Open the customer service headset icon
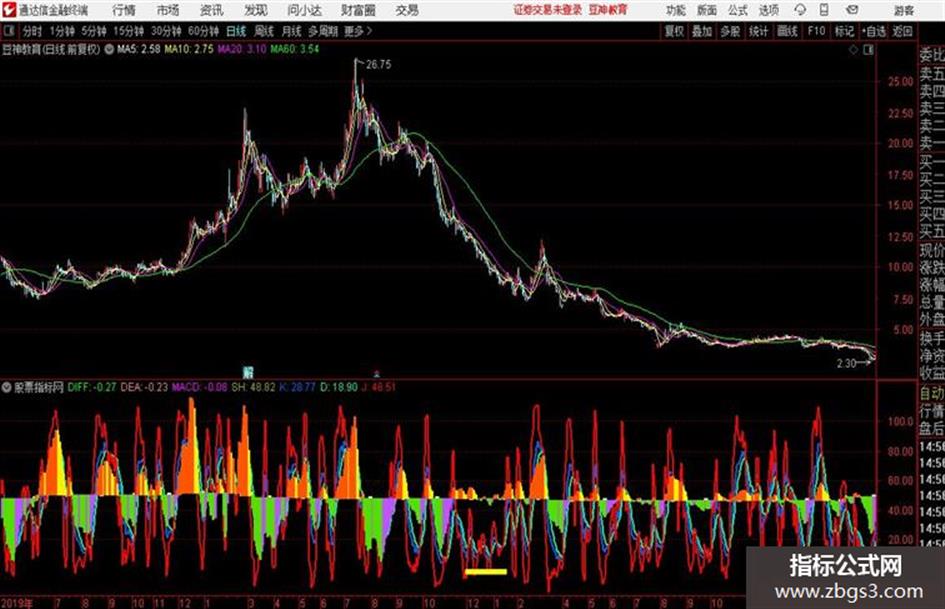Screen dimensions: 945x609 point(800,10)
